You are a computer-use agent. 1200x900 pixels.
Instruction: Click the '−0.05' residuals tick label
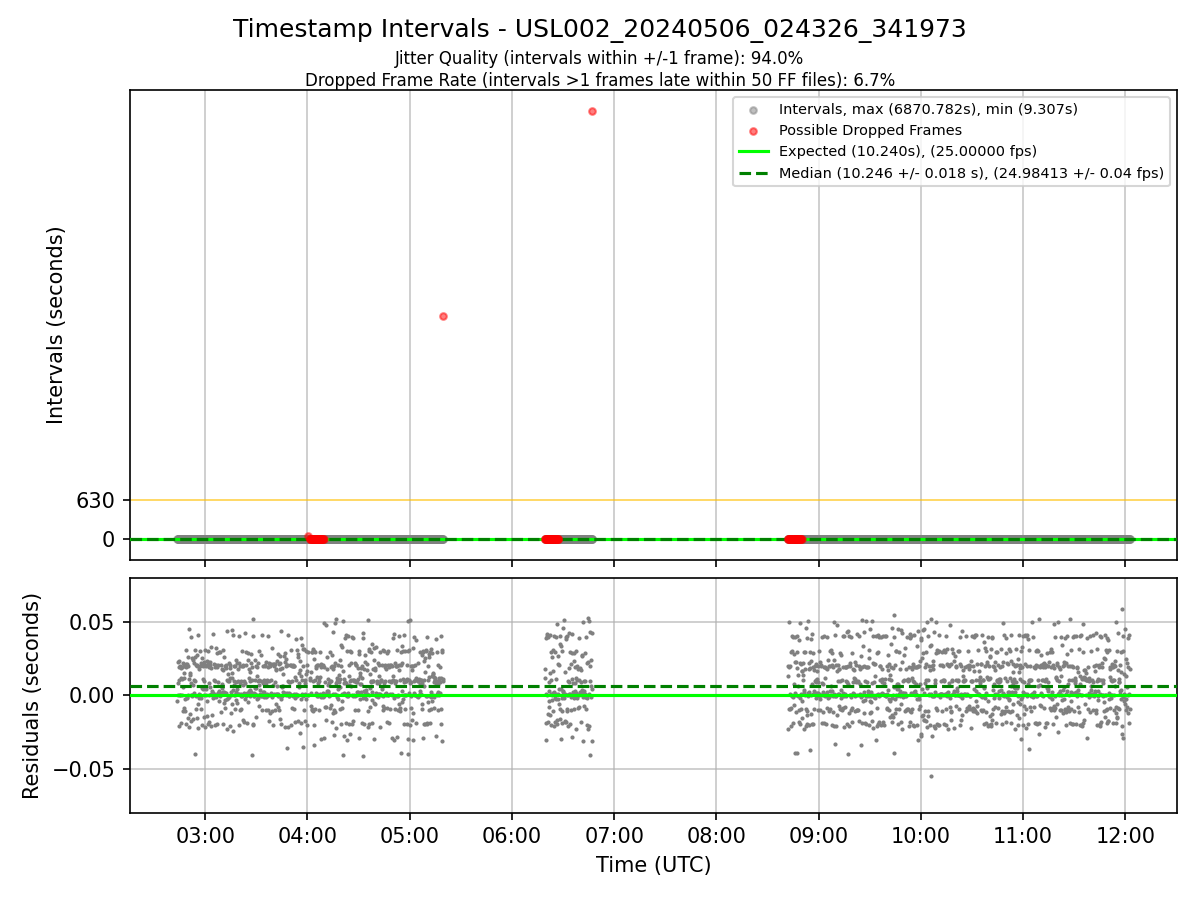pos(87,769)
